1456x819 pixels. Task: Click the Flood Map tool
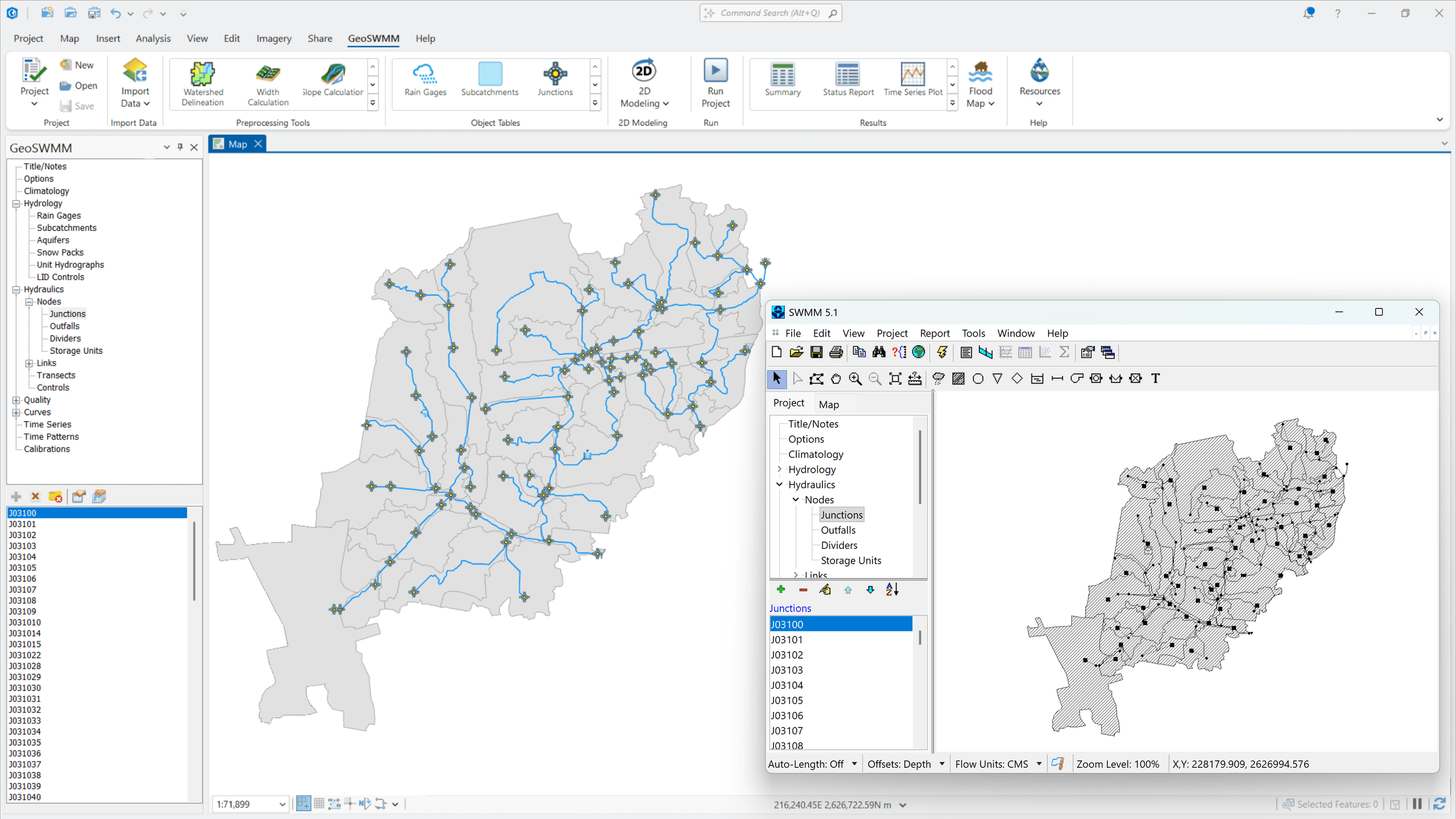980,84
